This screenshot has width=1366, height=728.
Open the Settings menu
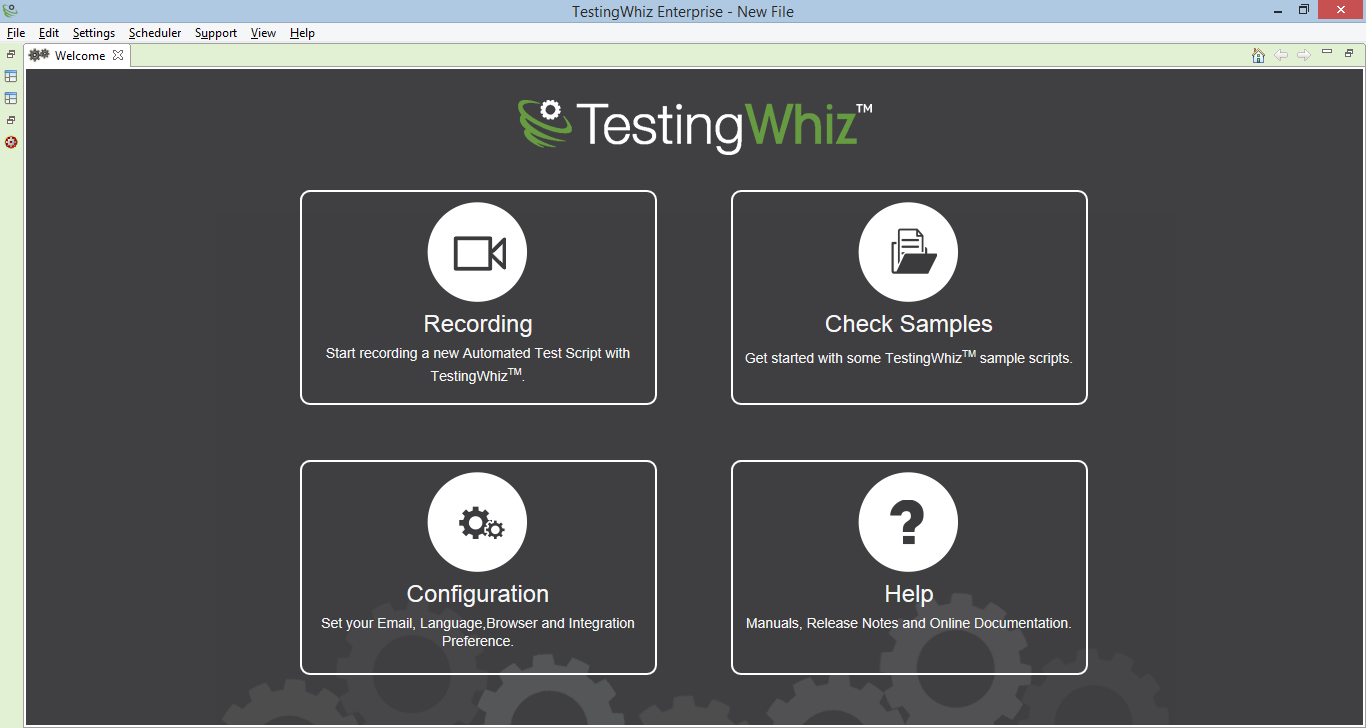coord(93,33)
